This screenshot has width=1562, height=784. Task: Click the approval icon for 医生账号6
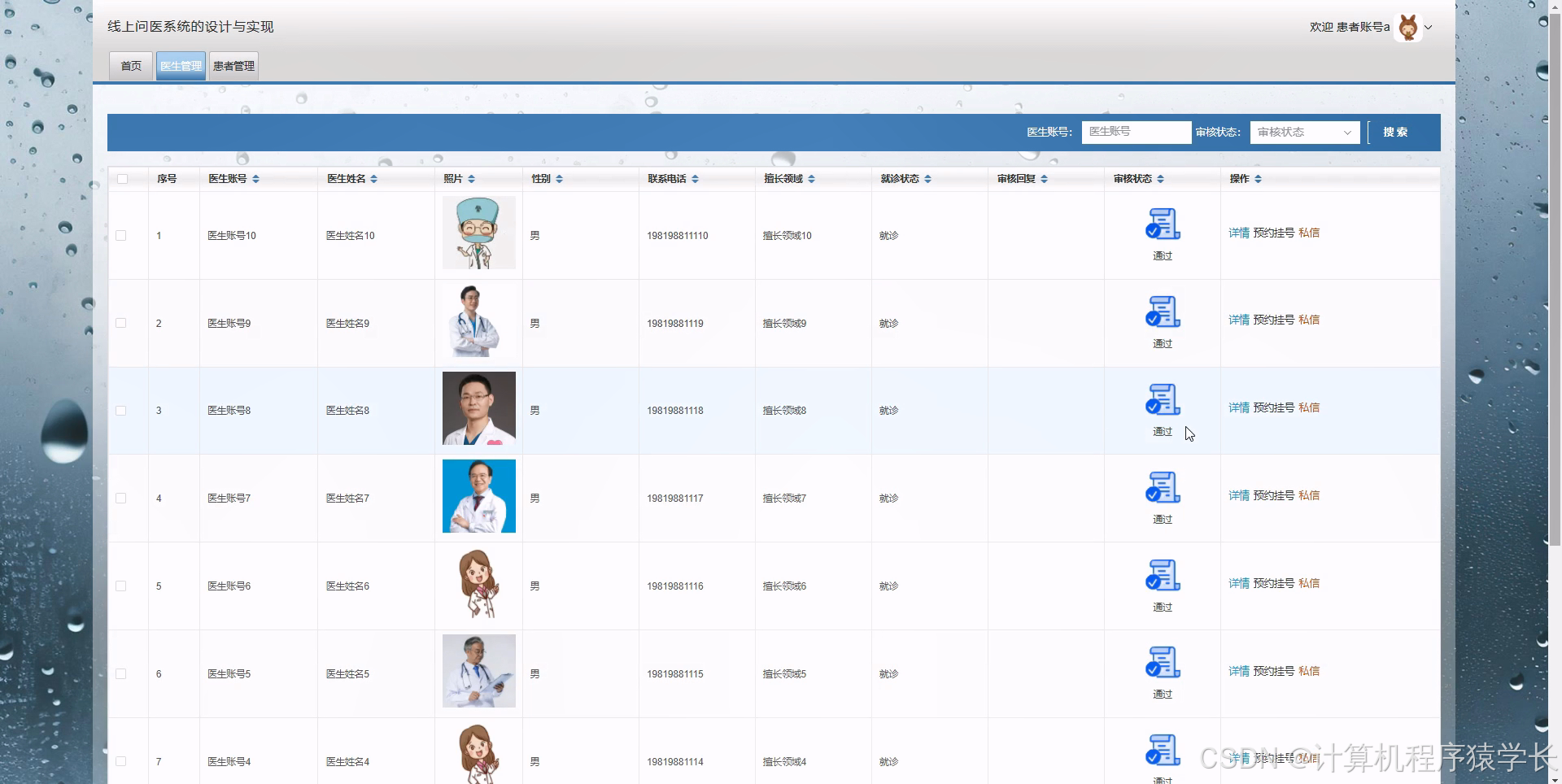point(1163,575)
